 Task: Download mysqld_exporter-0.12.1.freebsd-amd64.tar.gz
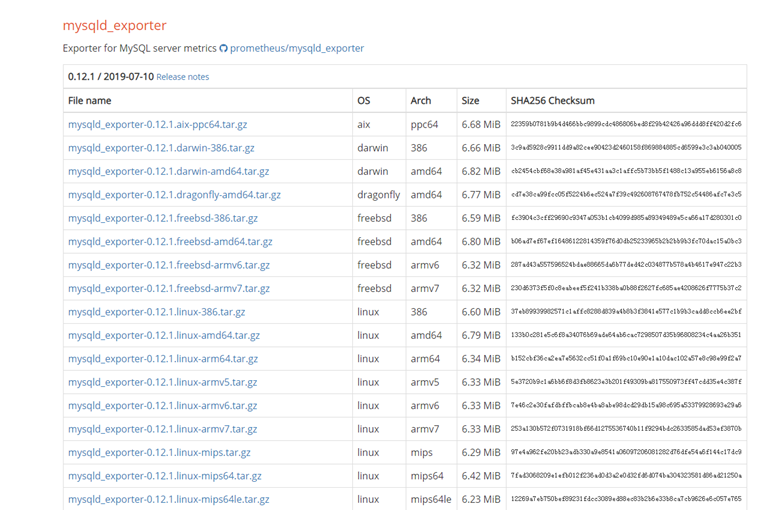pyautogui.click(x=170, y=241)
